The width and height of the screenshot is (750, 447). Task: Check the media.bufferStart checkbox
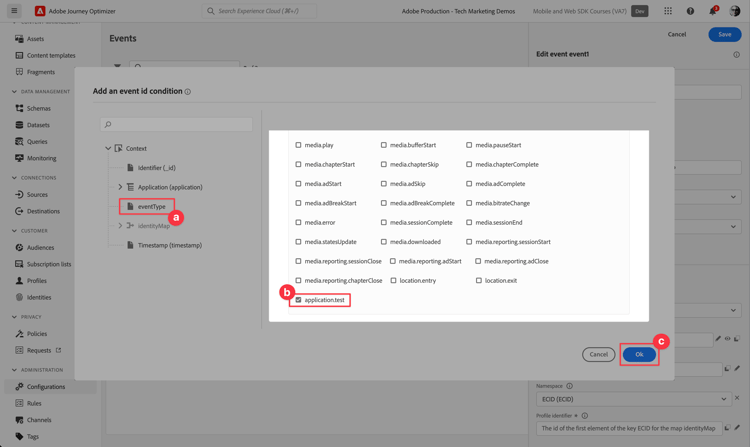point(384,145)
